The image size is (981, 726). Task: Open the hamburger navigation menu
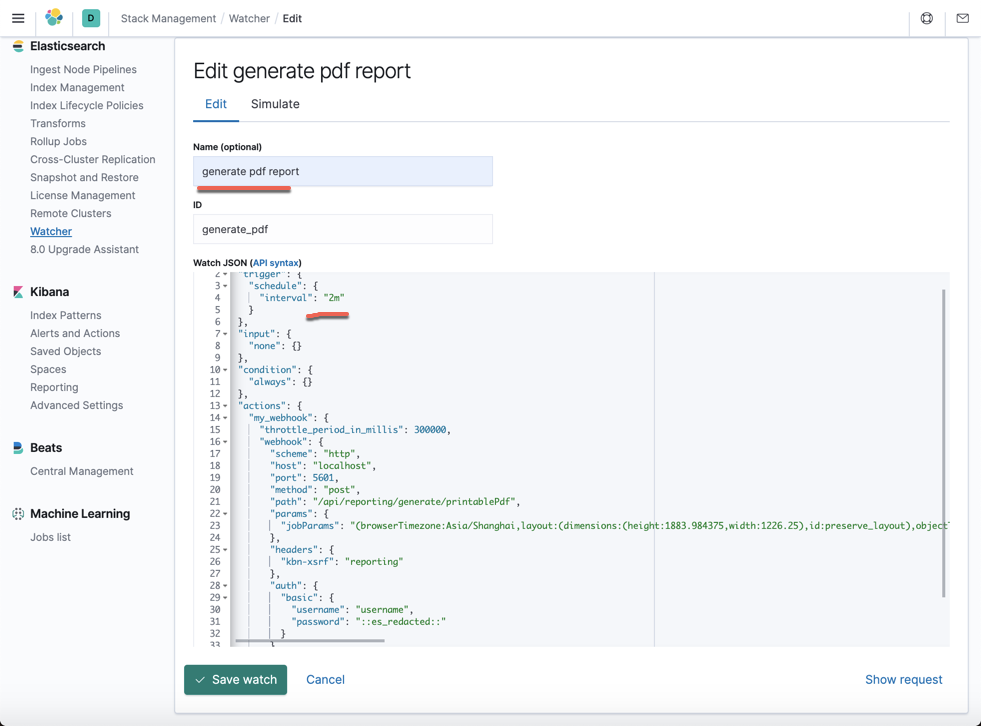coord(18,18)
